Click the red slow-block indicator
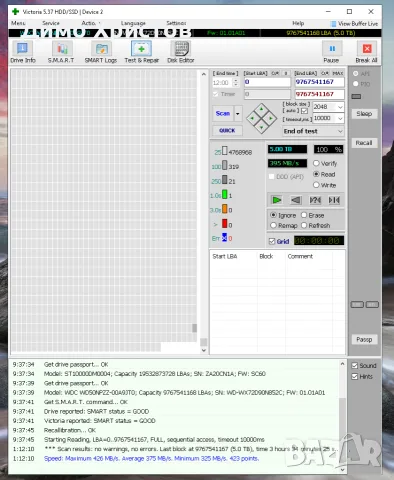Screen dimensions: 394x480 click(225, 223)
